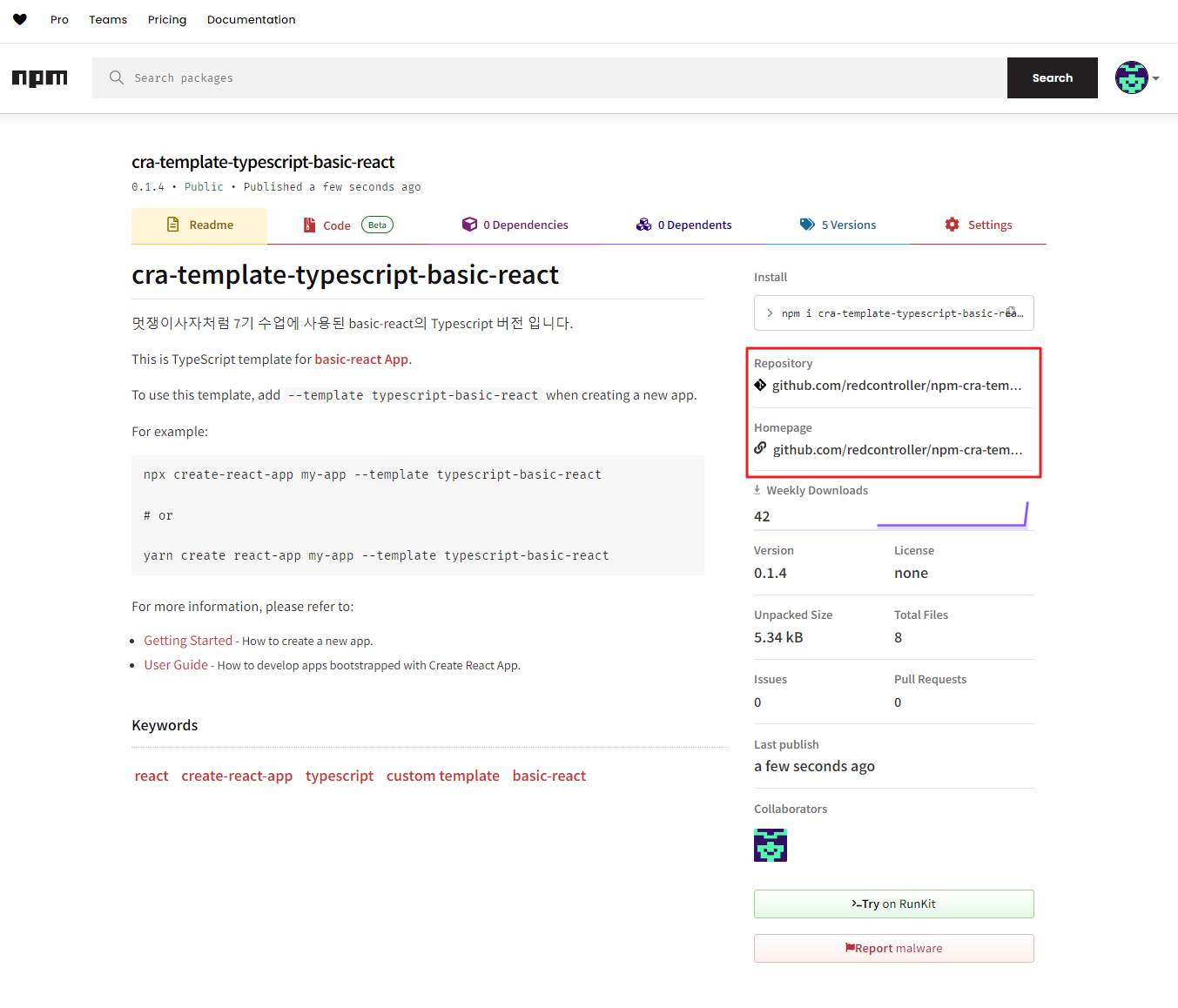The height and width of the screenshot is (1008, 1178).
Task: Click the npm i install command box
Action: point(894,312)
